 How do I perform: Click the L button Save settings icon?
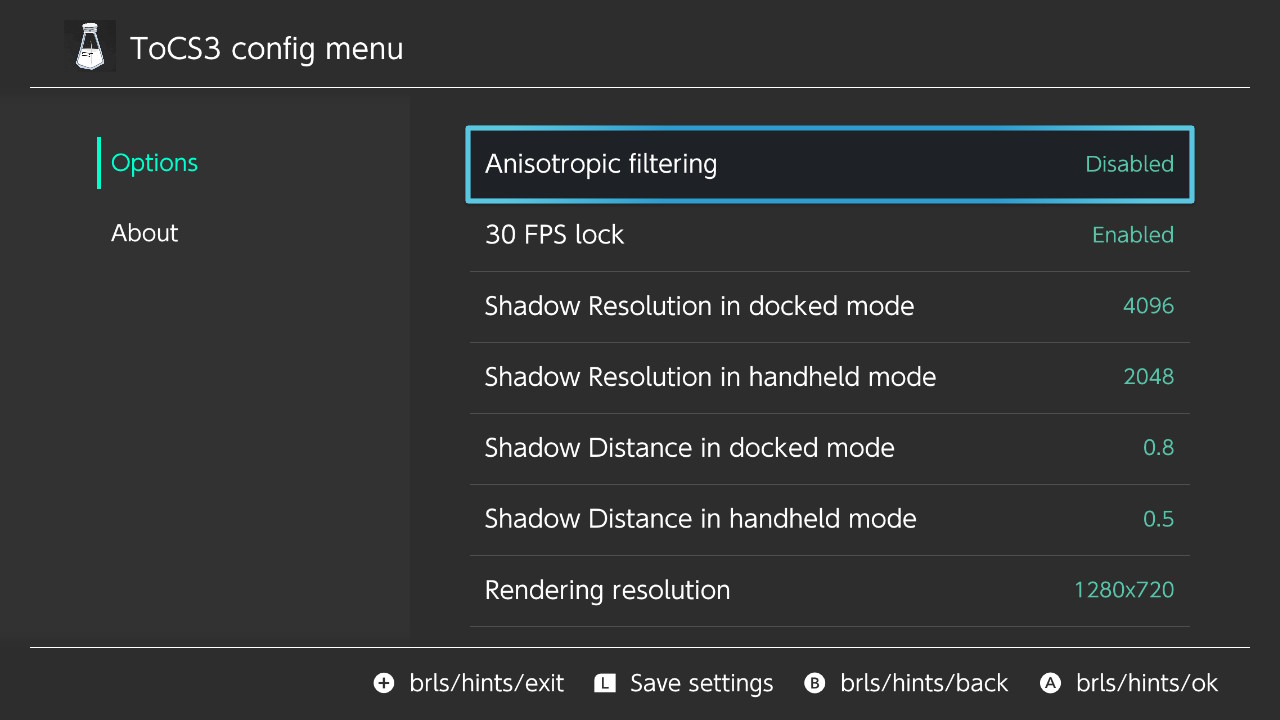pos(604,683)
